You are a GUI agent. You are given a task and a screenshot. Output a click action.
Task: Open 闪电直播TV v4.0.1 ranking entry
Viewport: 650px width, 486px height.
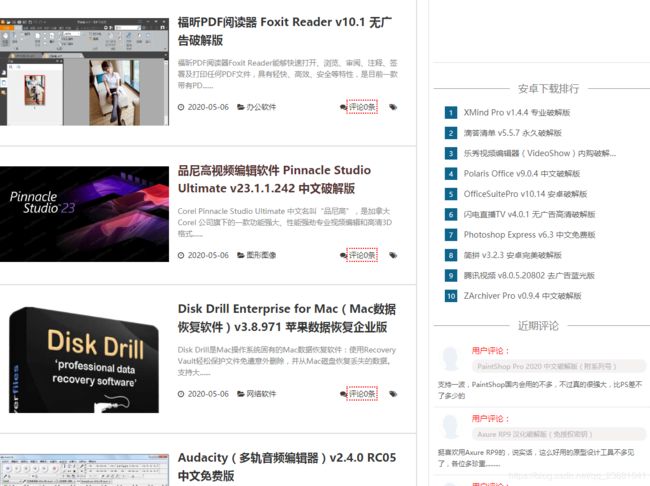(x=529, y=214)
